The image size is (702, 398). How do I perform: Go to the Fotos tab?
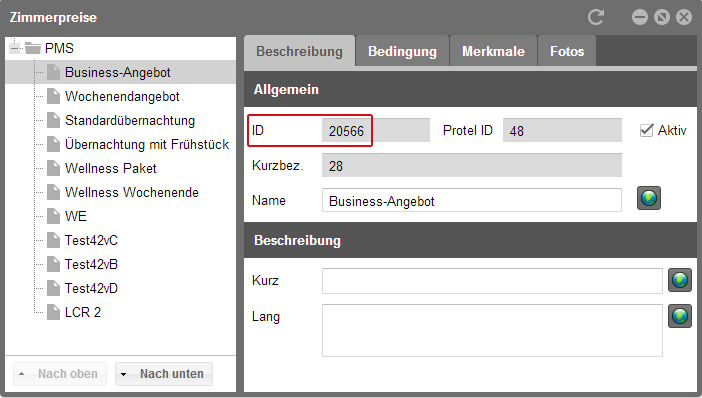[x=567, y=51]
